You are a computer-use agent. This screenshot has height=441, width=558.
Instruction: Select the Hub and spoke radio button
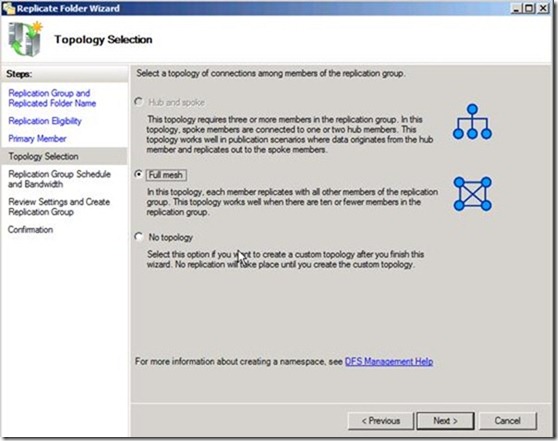pos(138,102)
